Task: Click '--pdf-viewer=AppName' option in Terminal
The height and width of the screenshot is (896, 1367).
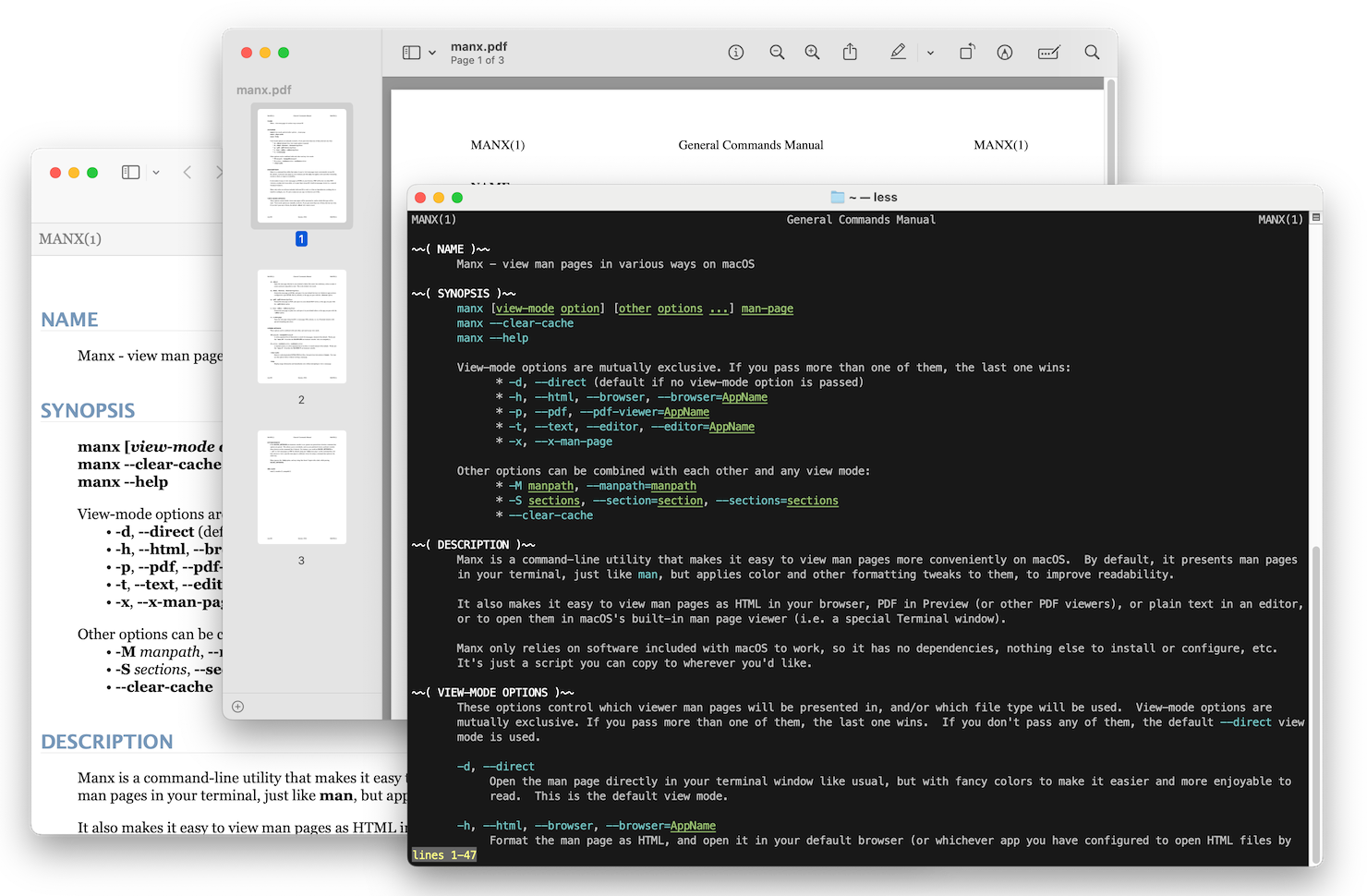Action: coord(645,412)
